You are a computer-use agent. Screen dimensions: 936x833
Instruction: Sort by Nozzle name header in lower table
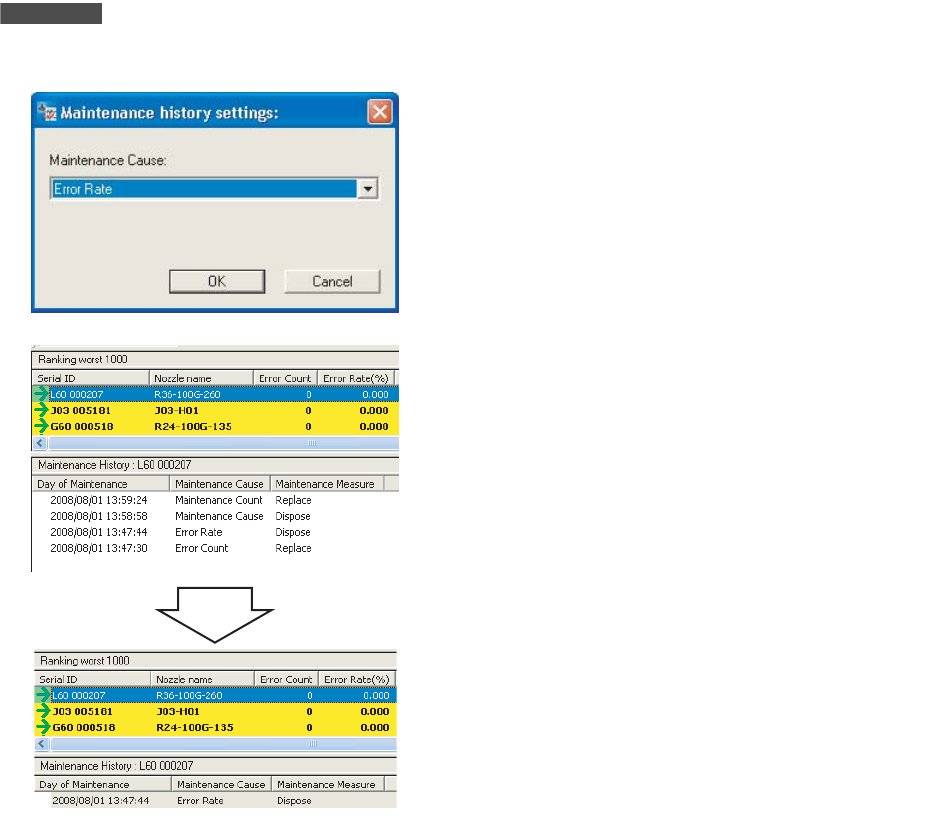pos(203,679)
